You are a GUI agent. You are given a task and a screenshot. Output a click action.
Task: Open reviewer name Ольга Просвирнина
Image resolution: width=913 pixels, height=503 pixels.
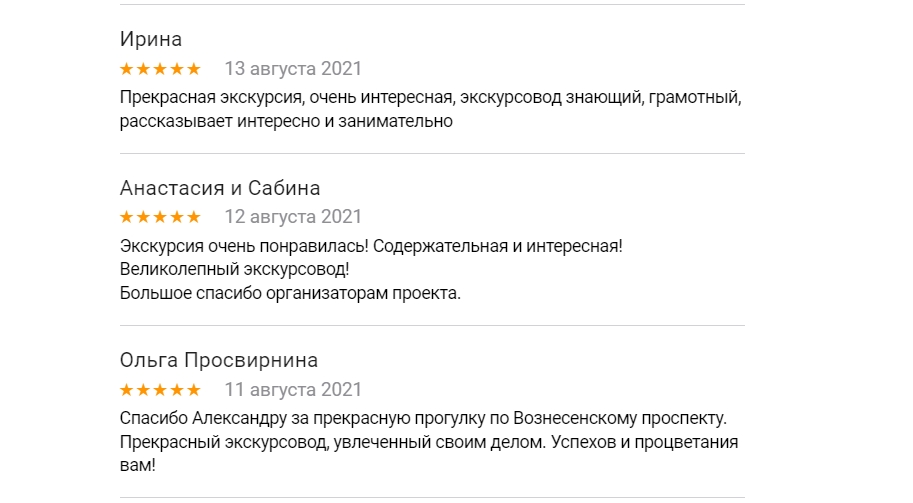[219, 360]
